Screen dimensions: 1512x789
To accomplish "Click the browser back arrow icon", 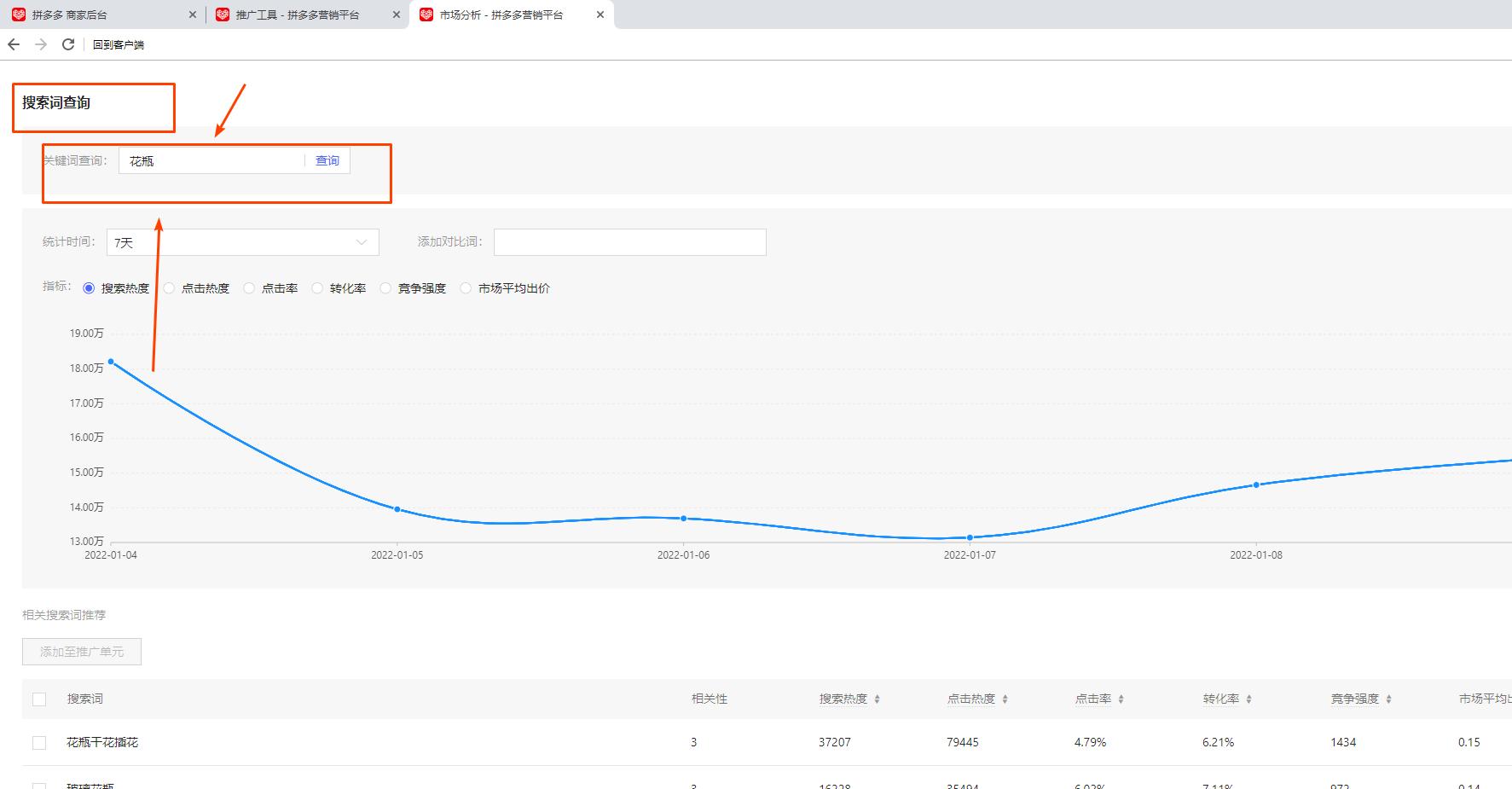I will point(14,44).
